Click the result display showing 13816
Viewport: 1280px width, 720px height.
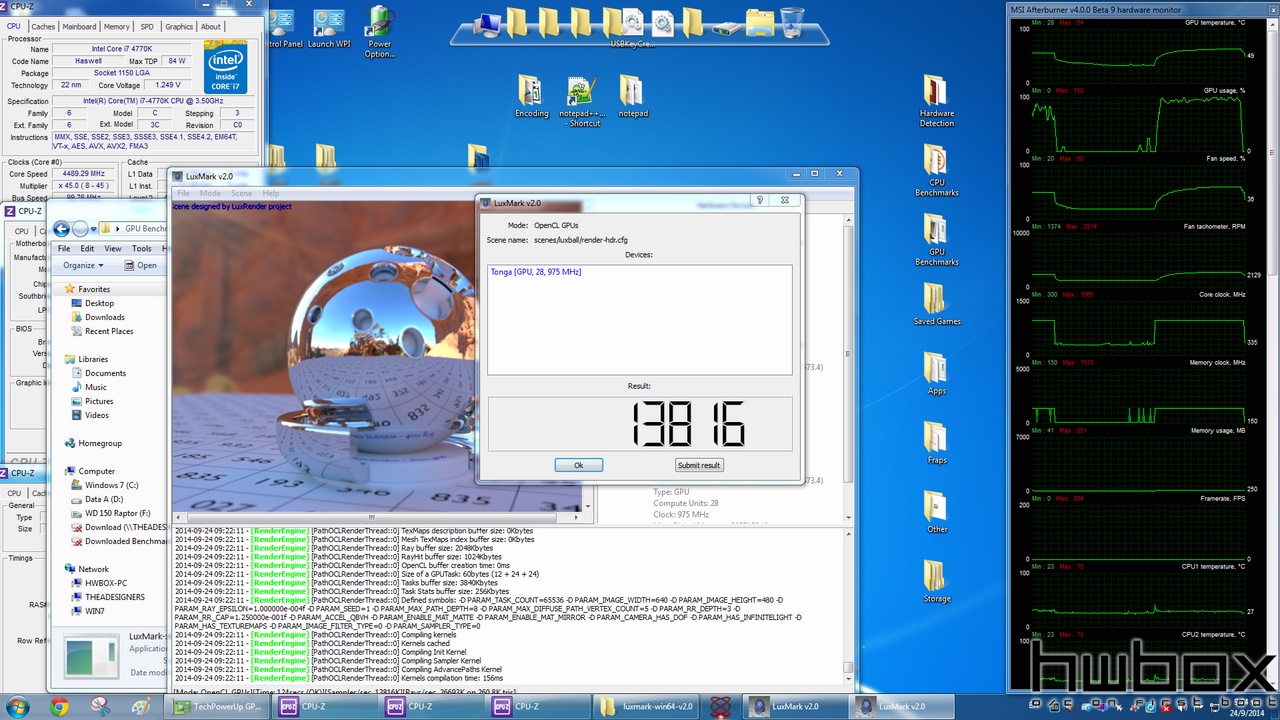[639, 424]
